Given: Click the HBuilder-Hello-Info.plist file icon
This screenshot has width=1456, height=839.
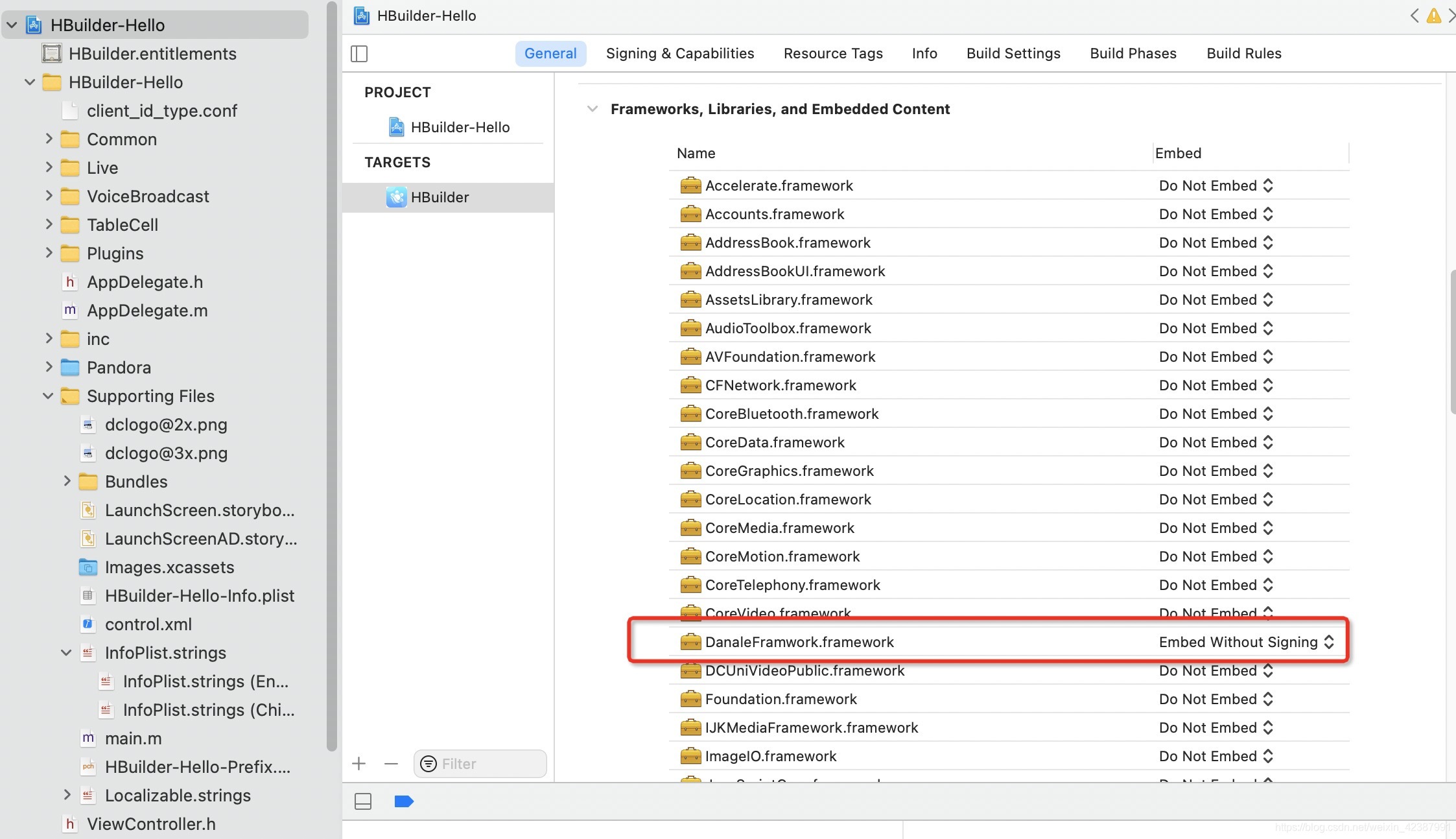Looking at the screenshot, I should point(88,596).
